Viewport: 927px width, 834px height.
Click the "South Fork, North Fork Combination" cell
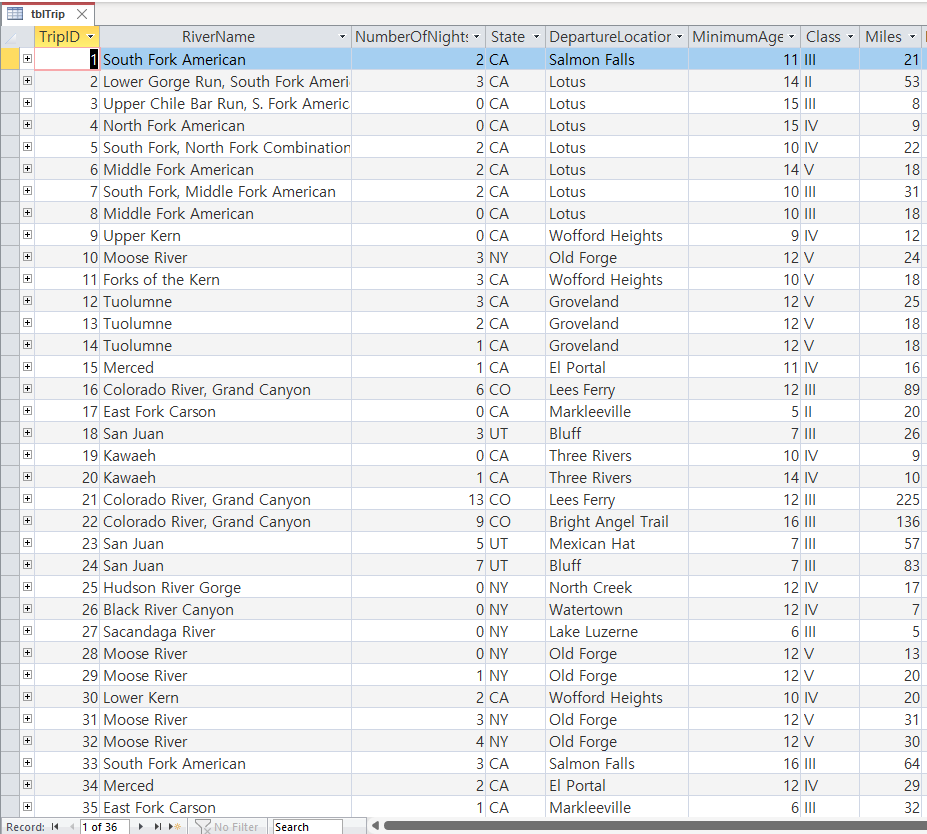(225, 147)
